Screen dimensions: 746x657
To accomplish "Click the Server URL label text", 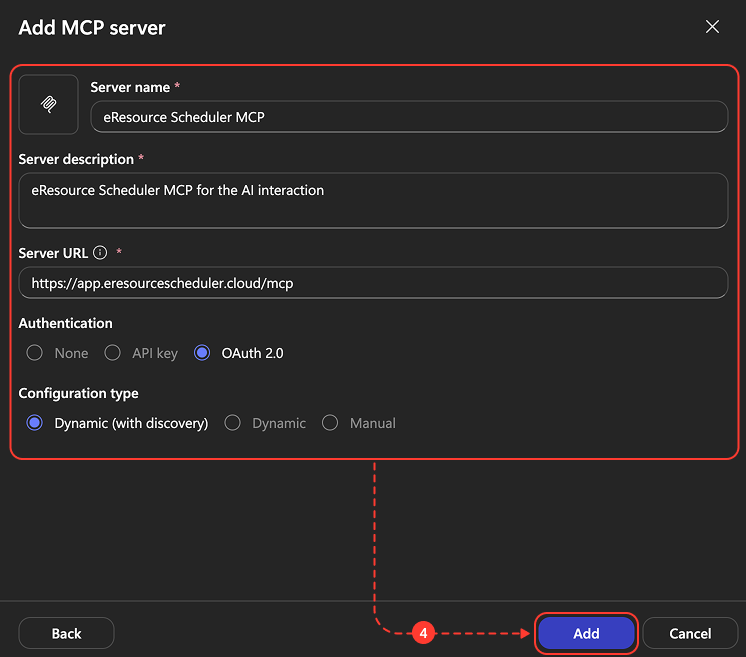I will 53,253.
